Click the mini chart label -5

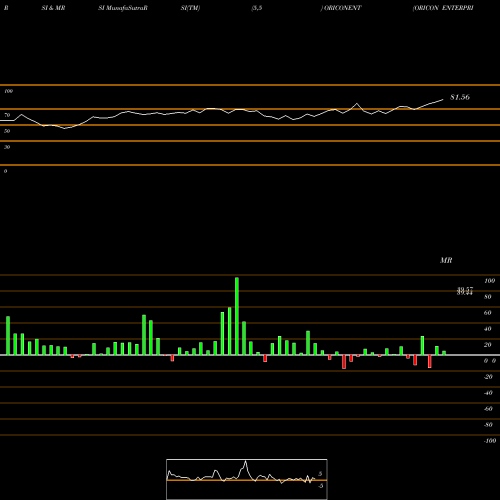[x=320, y=486]
